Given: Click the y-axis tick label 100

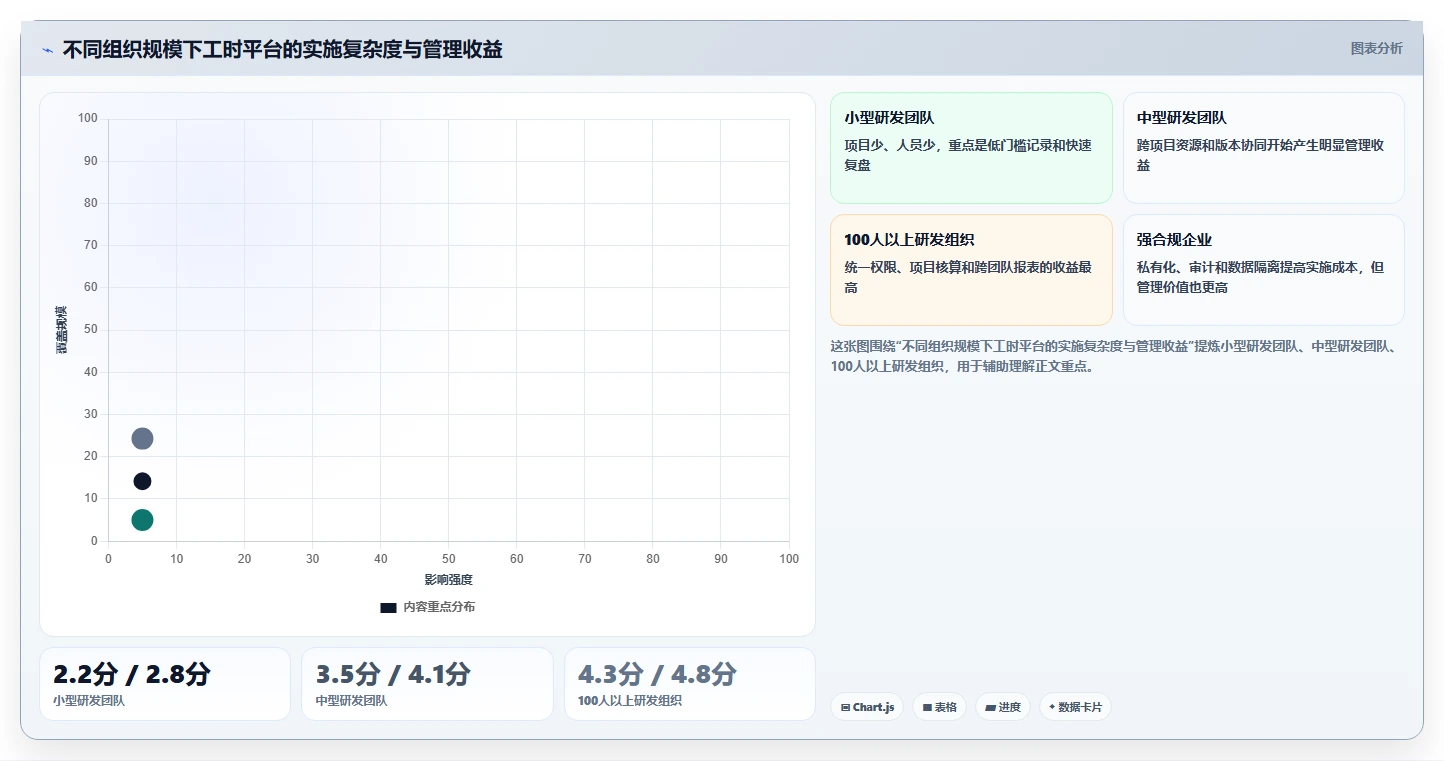Looking at the screenshot, I should (x=88, y=118).
